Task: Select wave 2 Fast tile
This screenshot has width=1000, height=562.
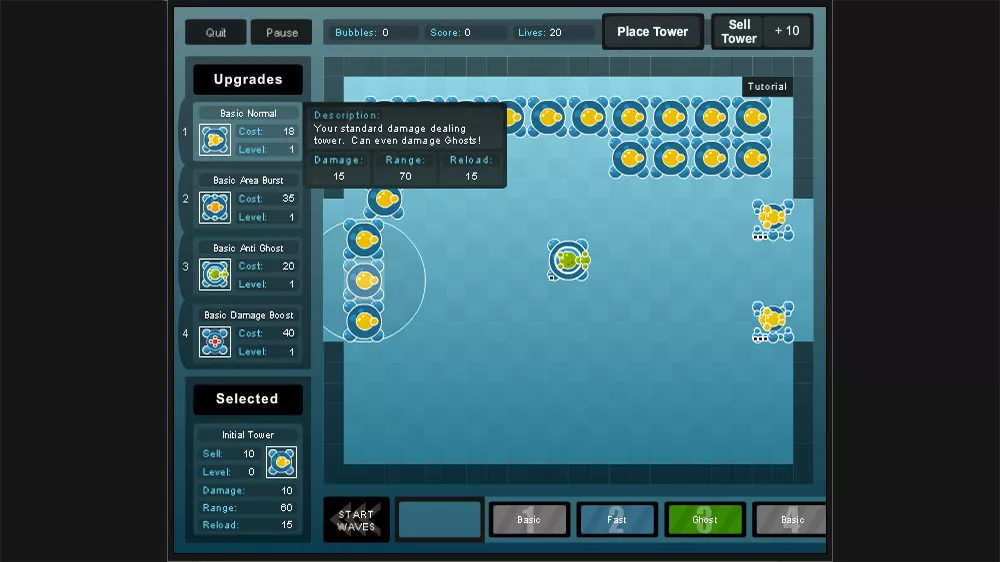Action: coord(617,519)
